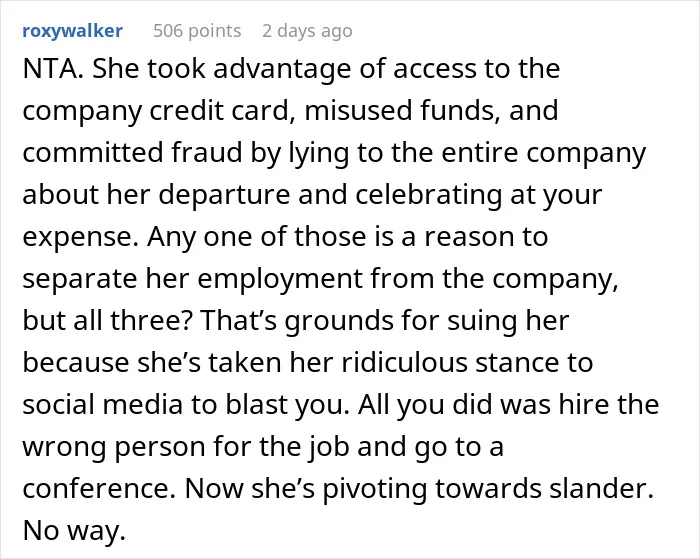Viewport: 700px width, 559px height.
Task: Click the phrase "blast you."
Action: tap(287, 405)
